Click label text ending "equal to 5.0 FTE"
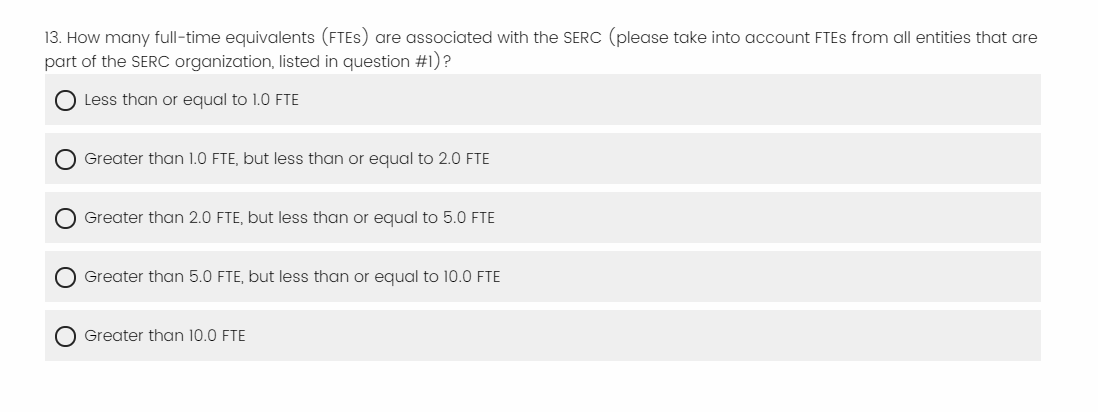 pos(289,218)
